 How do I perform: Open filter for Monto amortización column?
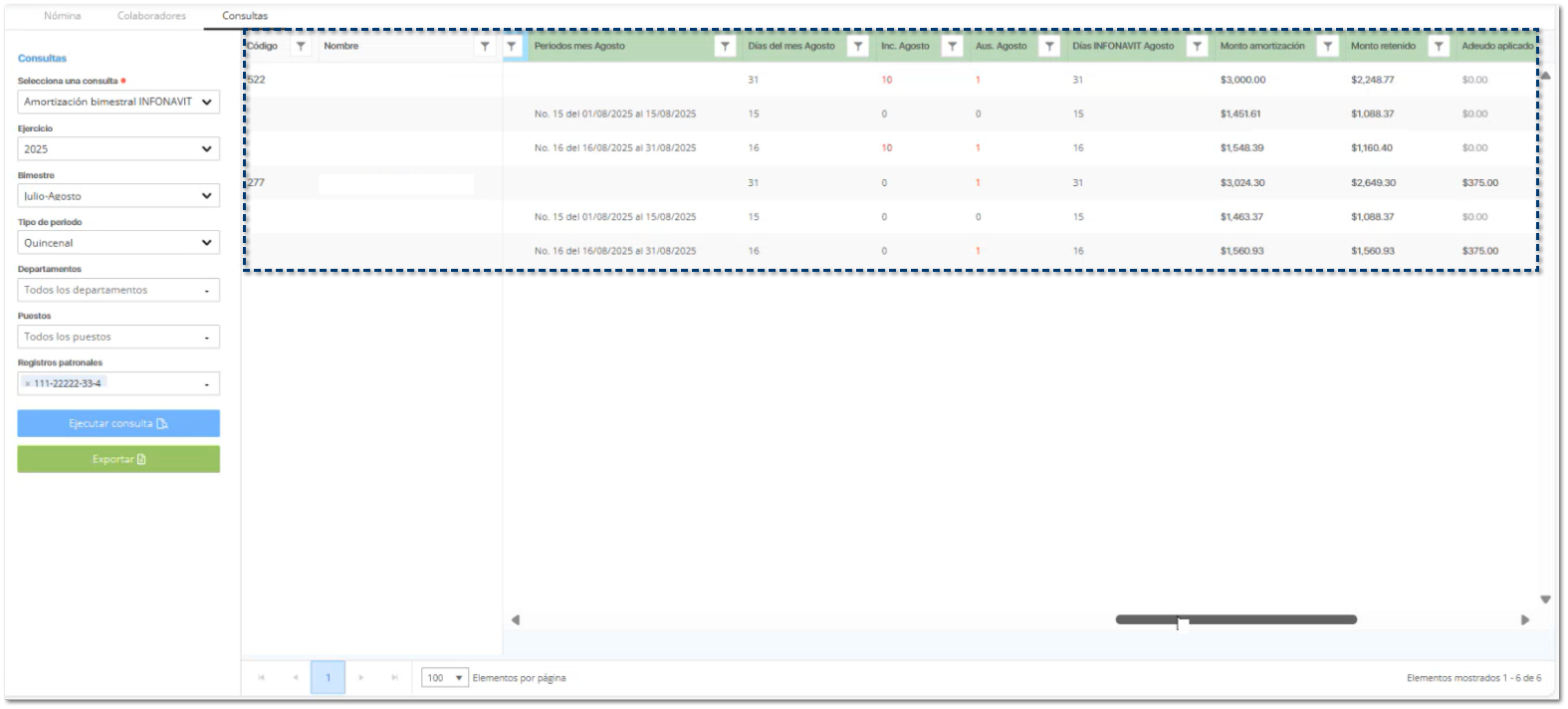pyautogui.click(x=1327, y=46)
